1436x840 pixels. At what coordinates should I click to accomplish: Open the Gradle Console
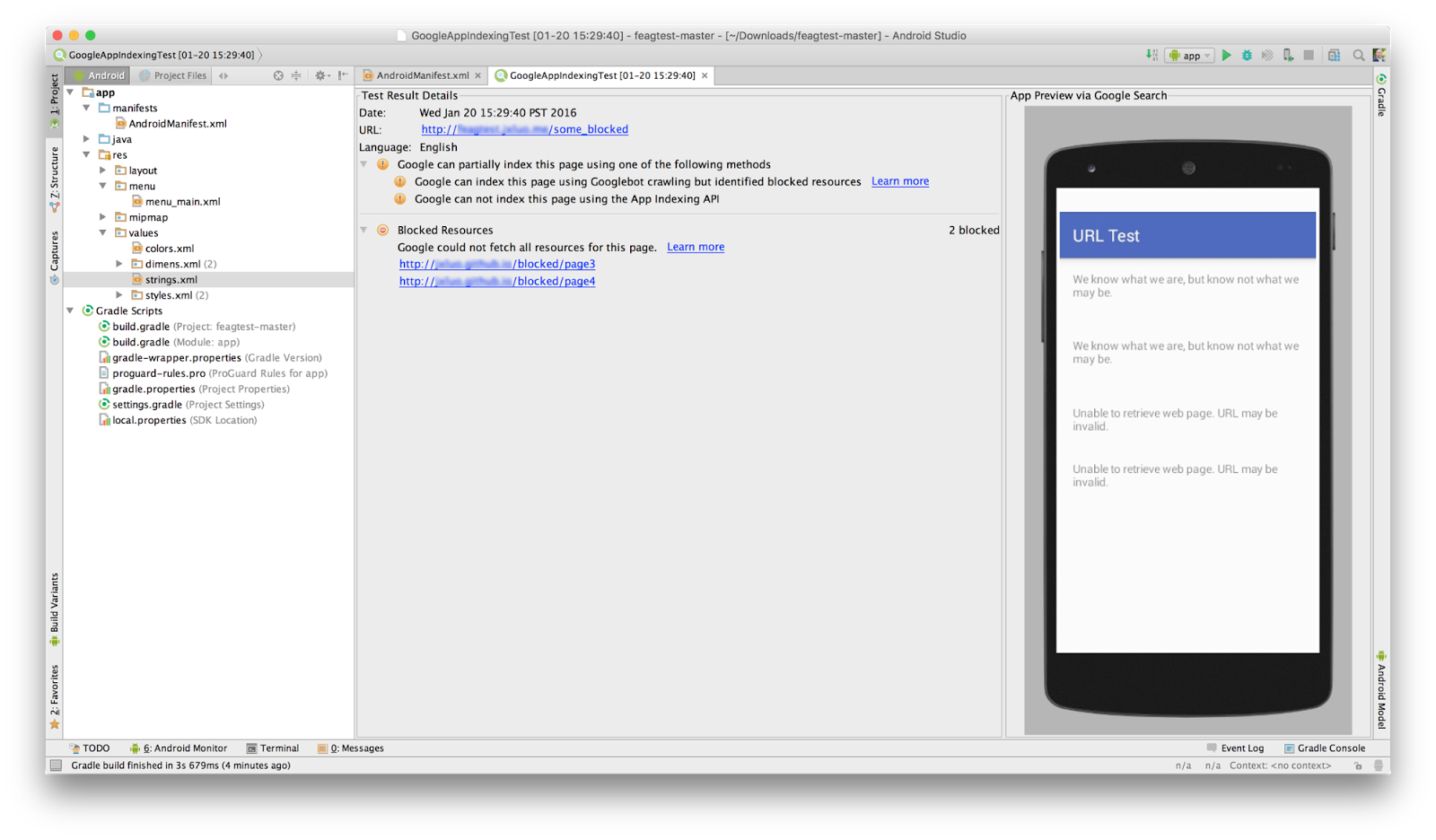coord(1325,748)
